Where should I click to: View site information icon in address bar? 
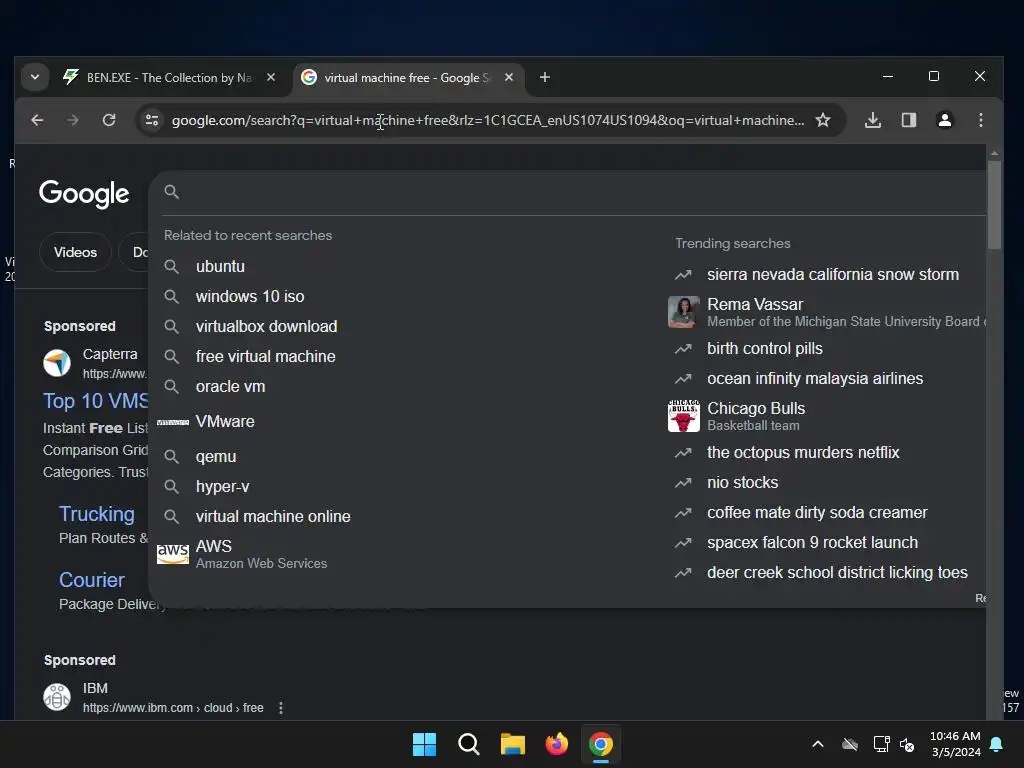coord(152,120)
